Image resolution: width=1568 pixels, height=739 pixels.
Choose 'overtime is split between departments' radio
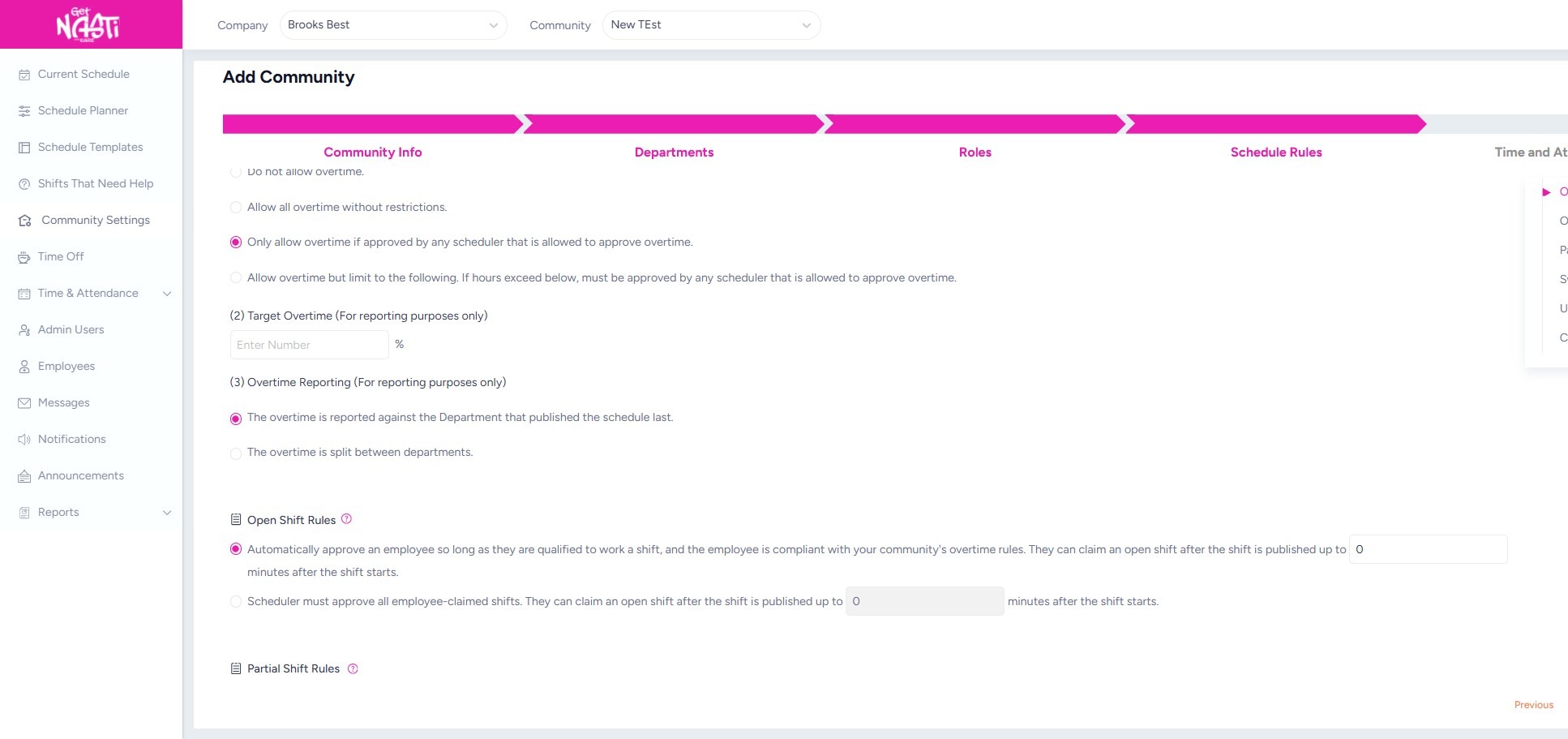point(236,453)
